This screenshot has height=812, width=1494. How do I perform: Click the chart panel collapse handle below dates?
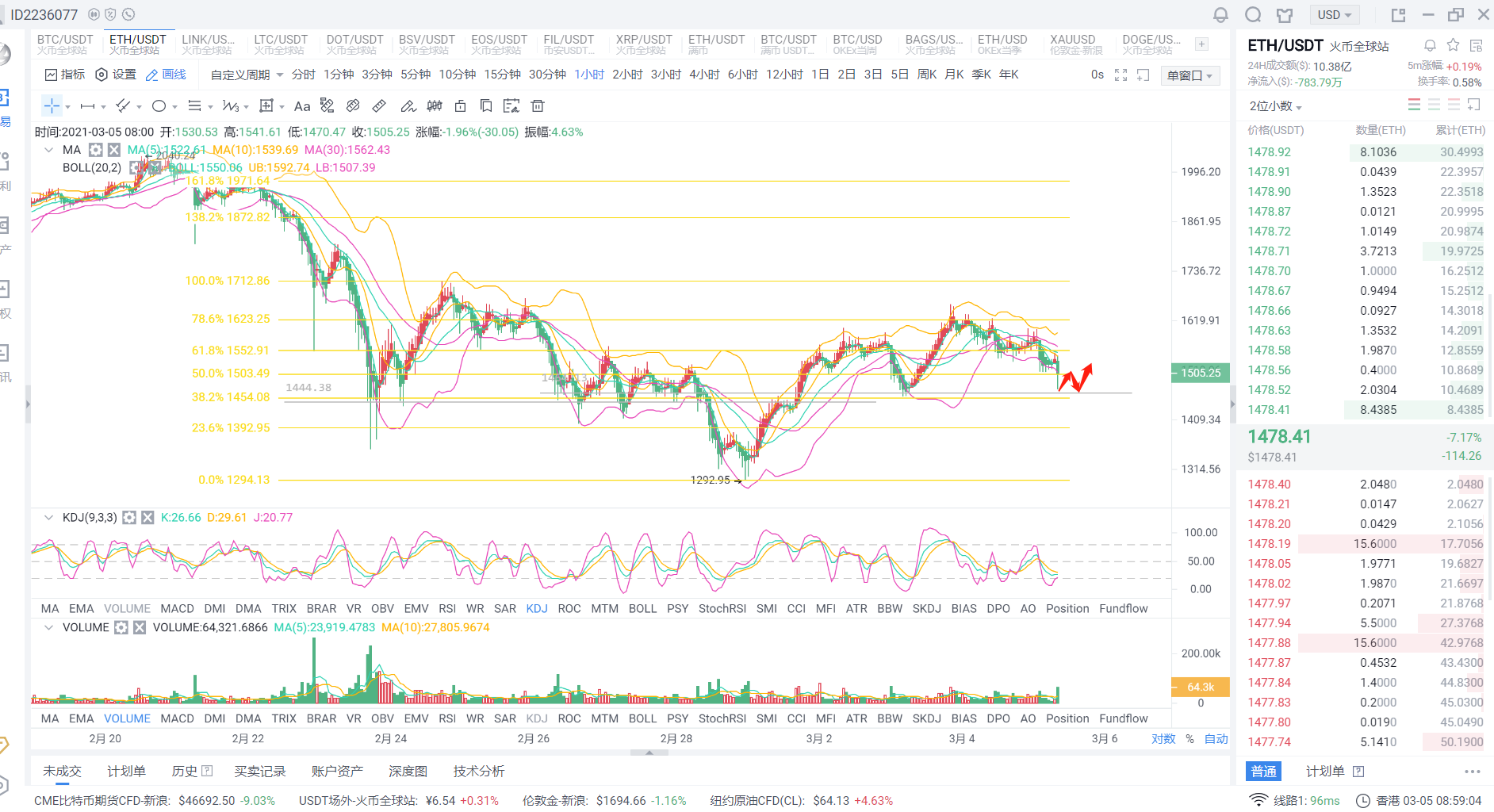click(649, 753)
